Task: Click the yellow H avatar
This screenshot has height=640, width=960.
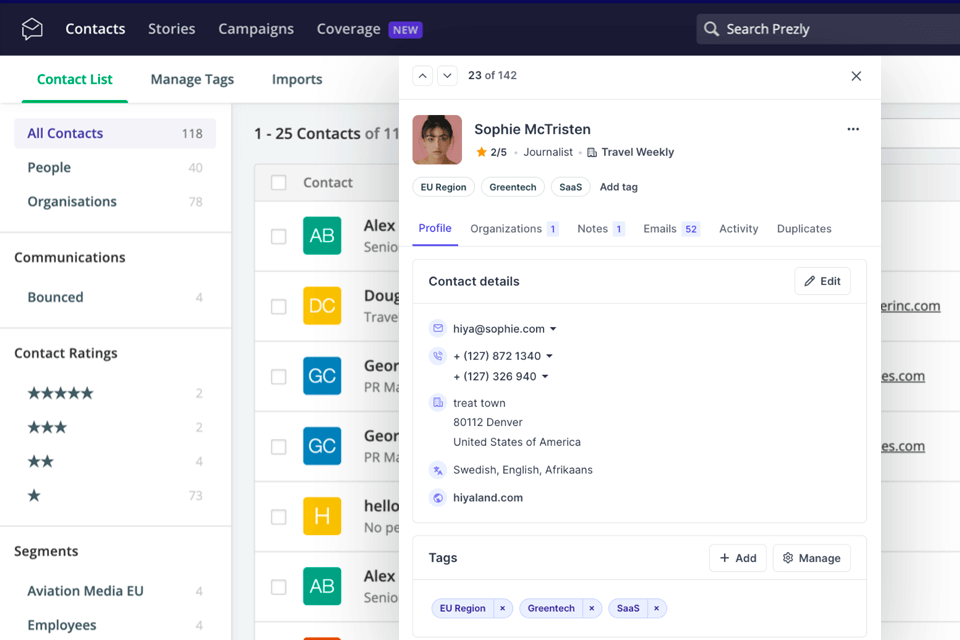Action: coord(322,516)
